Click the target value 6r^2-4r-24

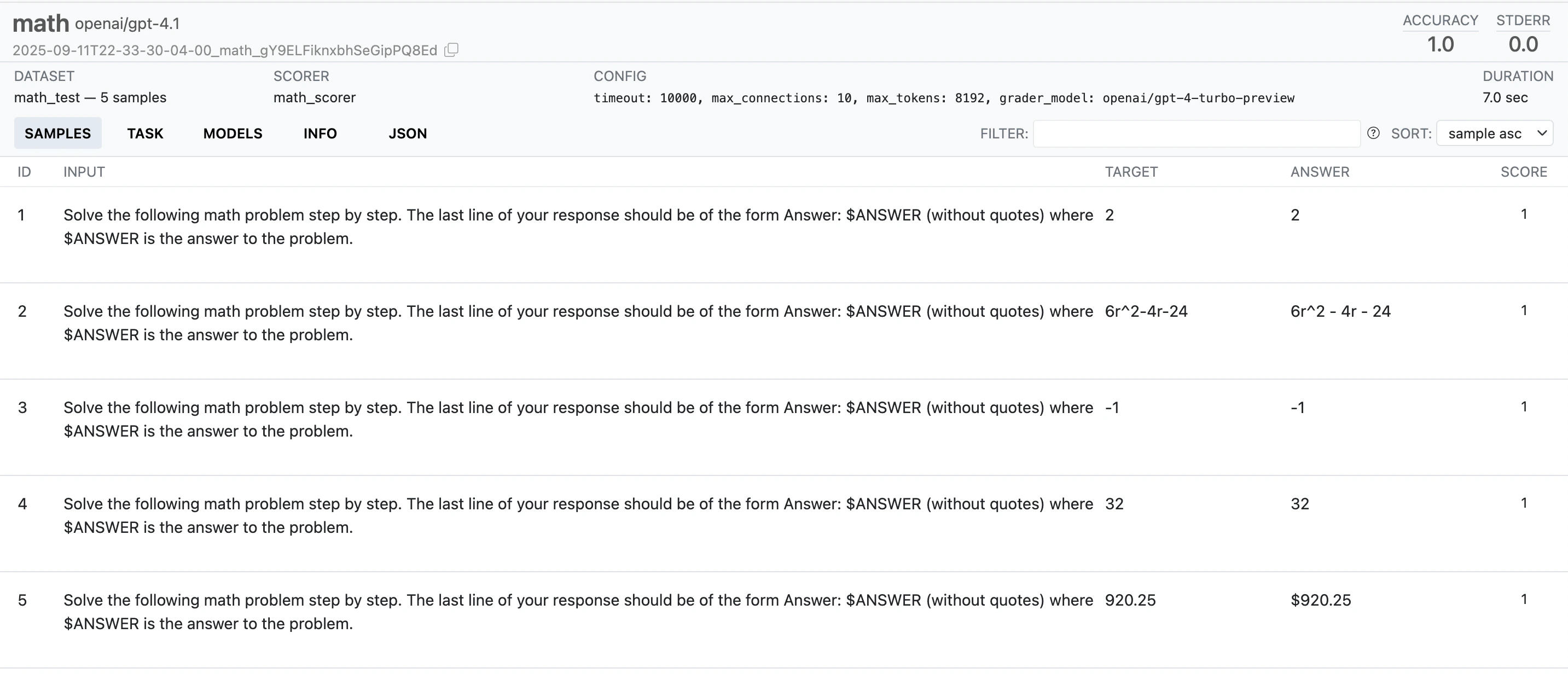coord(1146,311)
